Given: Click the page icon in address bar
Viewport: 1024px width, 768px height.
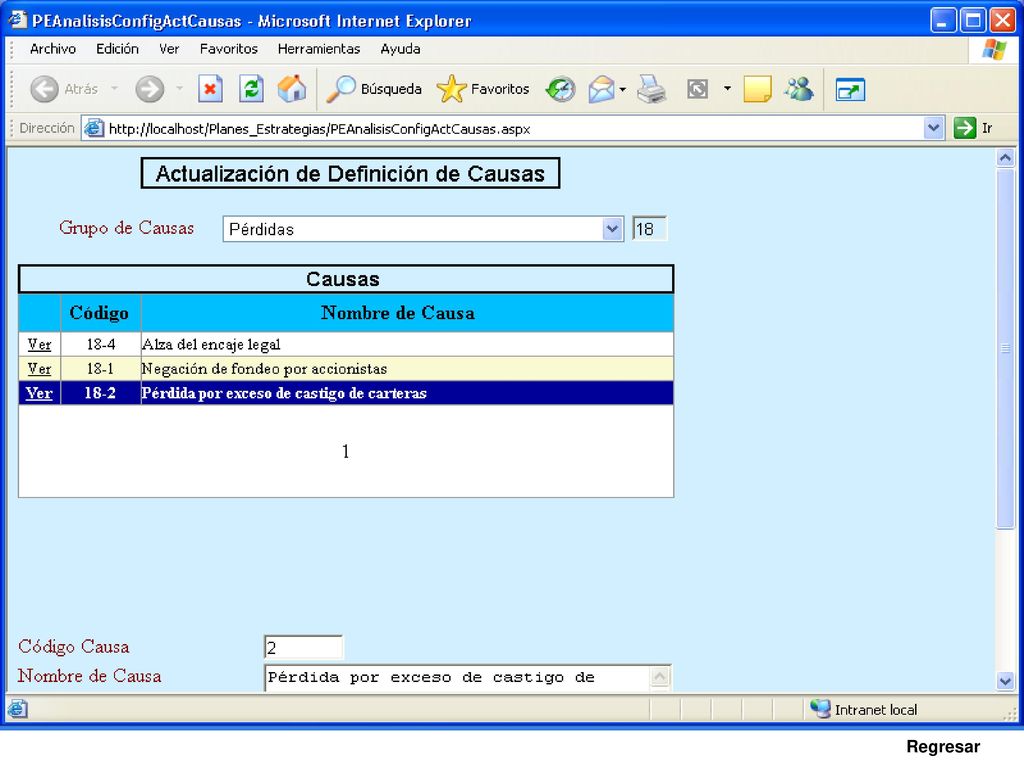Looking at the screenshot, I should pyautogui.click(x=95, y=128).
